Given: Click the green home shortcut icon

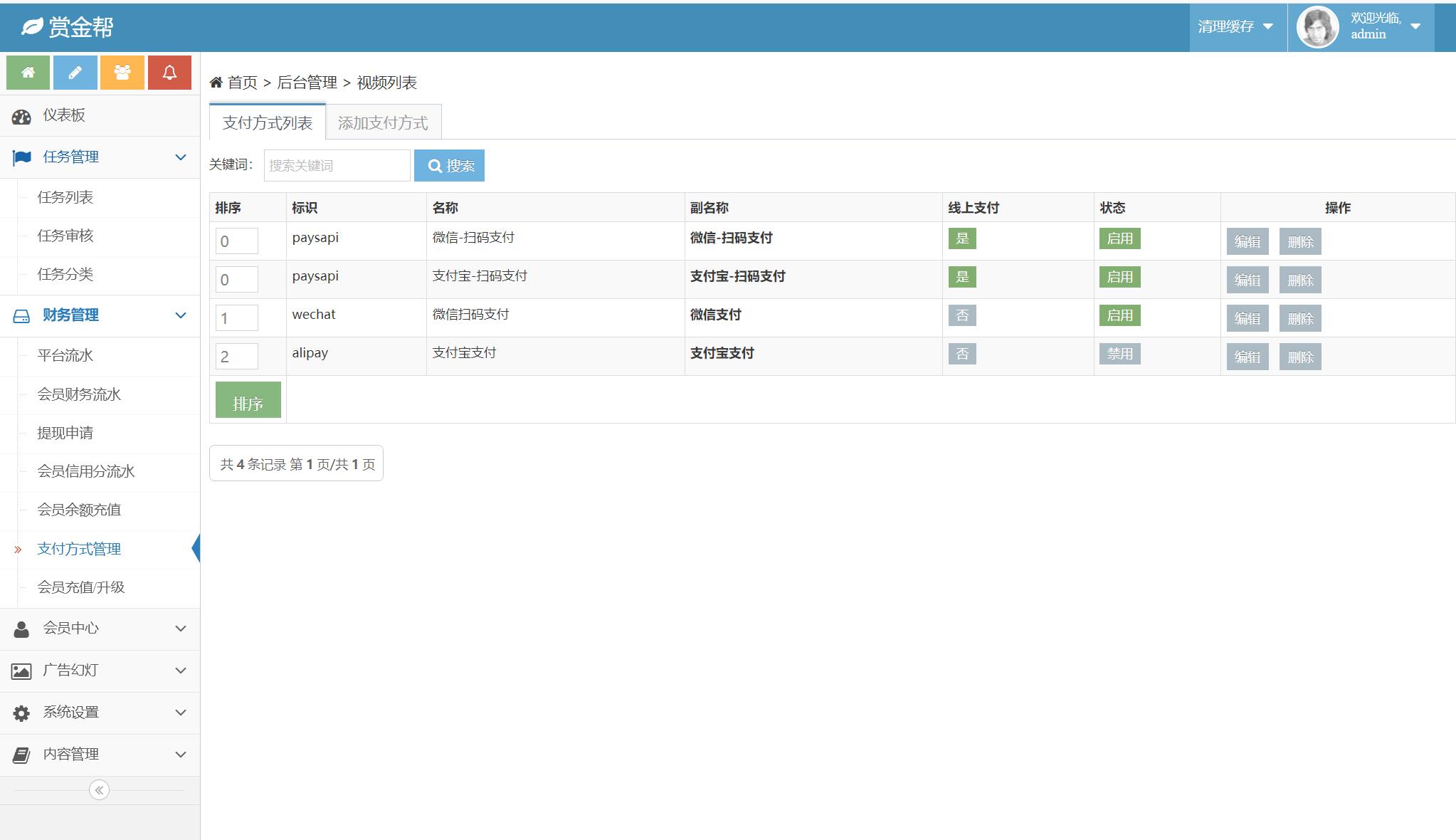Looking at the screenshot, I should click(28, 73).
